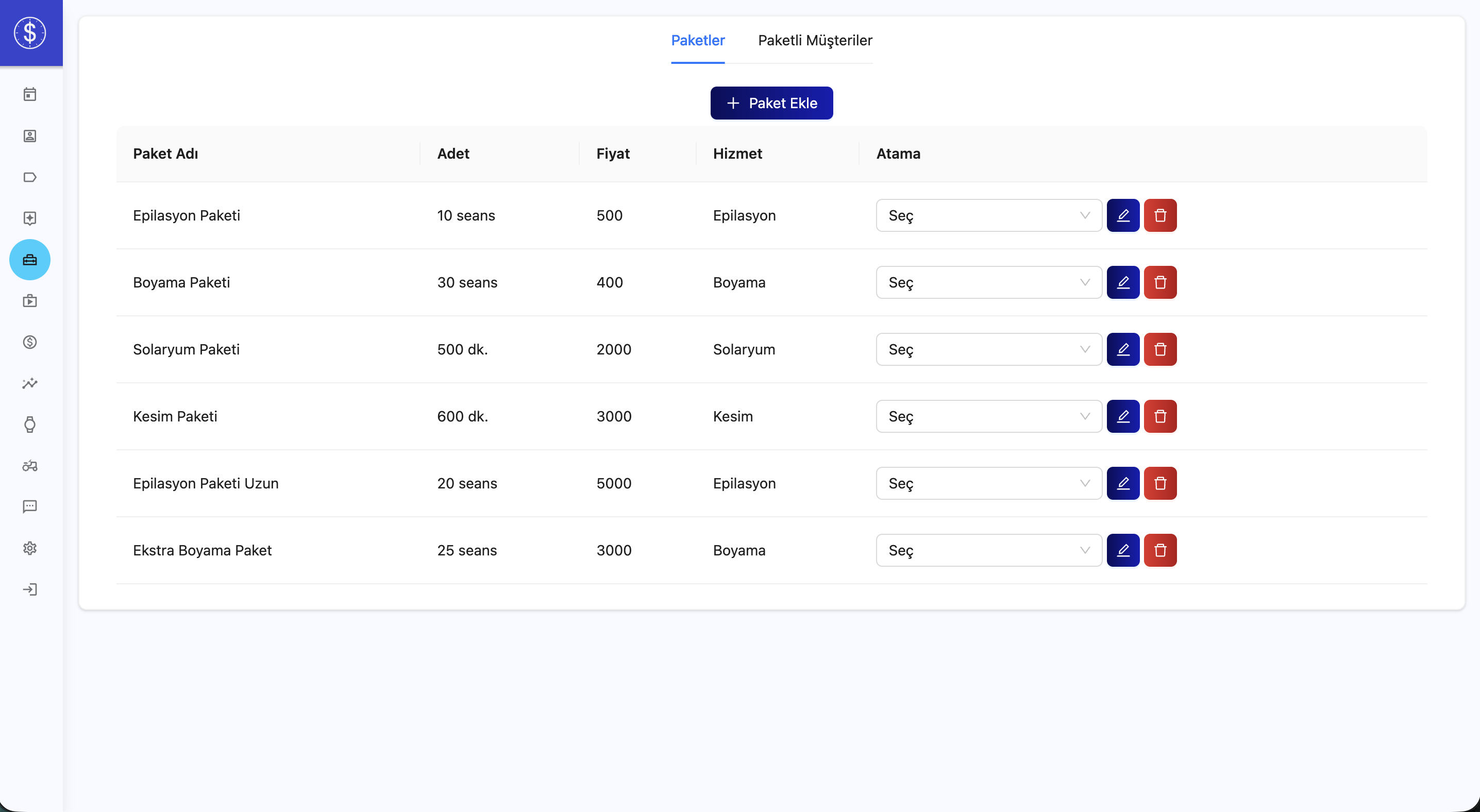Open the messages chat bubble sidebar icon

(30, 506)
